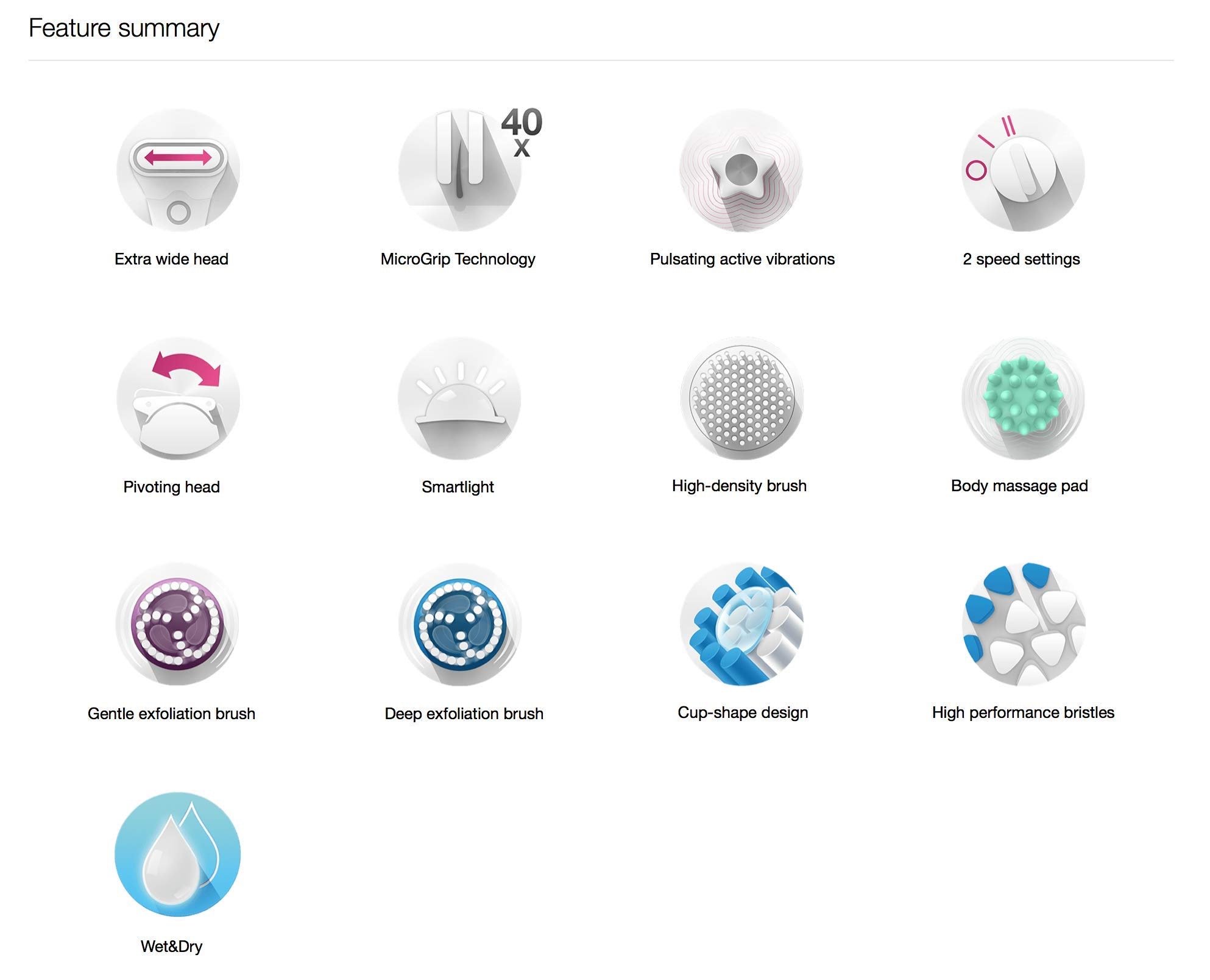Viewport: 1210px width, 980px height.
Task: Click the Pivoting head text label
Action: pyautogui.click(x=171, y=487)
